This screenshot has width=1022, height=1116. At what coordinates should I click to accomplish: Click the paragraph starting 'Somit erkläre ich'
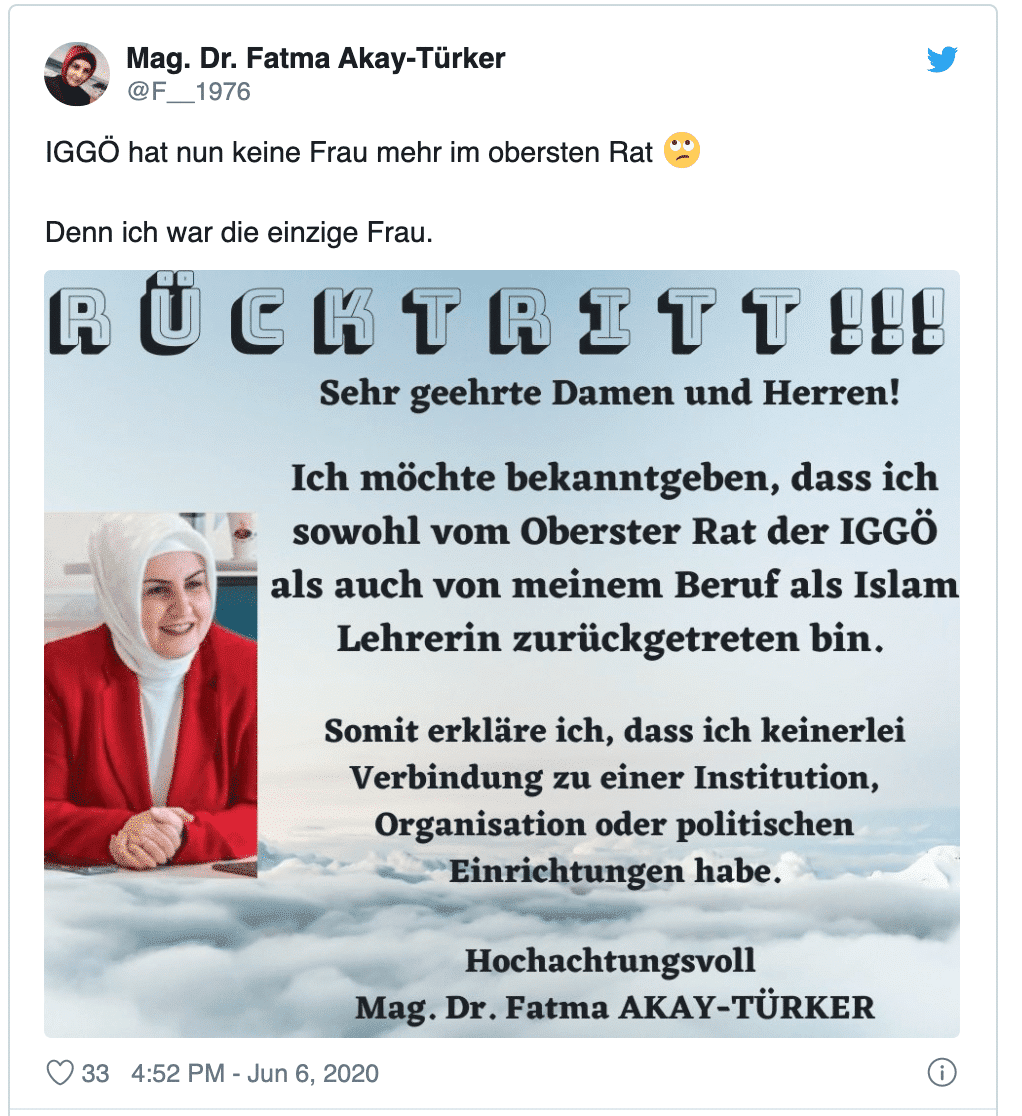coord(615,801)
